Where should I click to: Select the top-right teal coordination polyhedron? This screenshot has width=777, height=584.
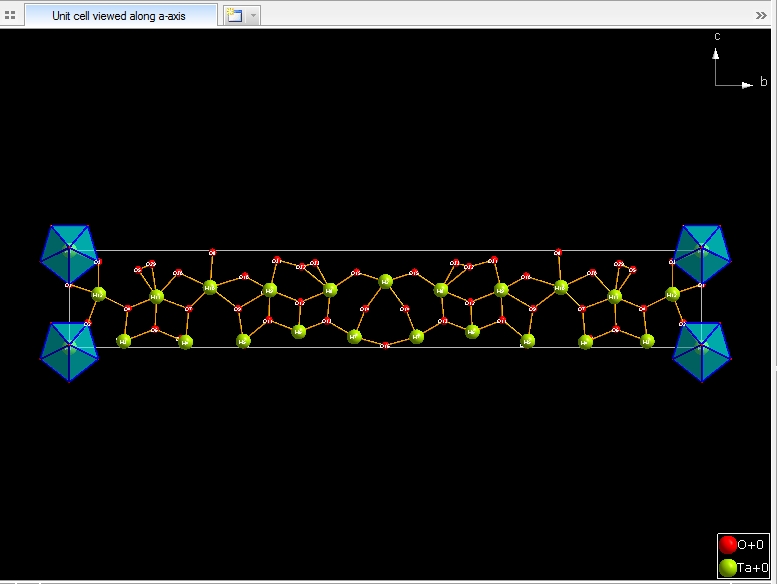[703, 254]
